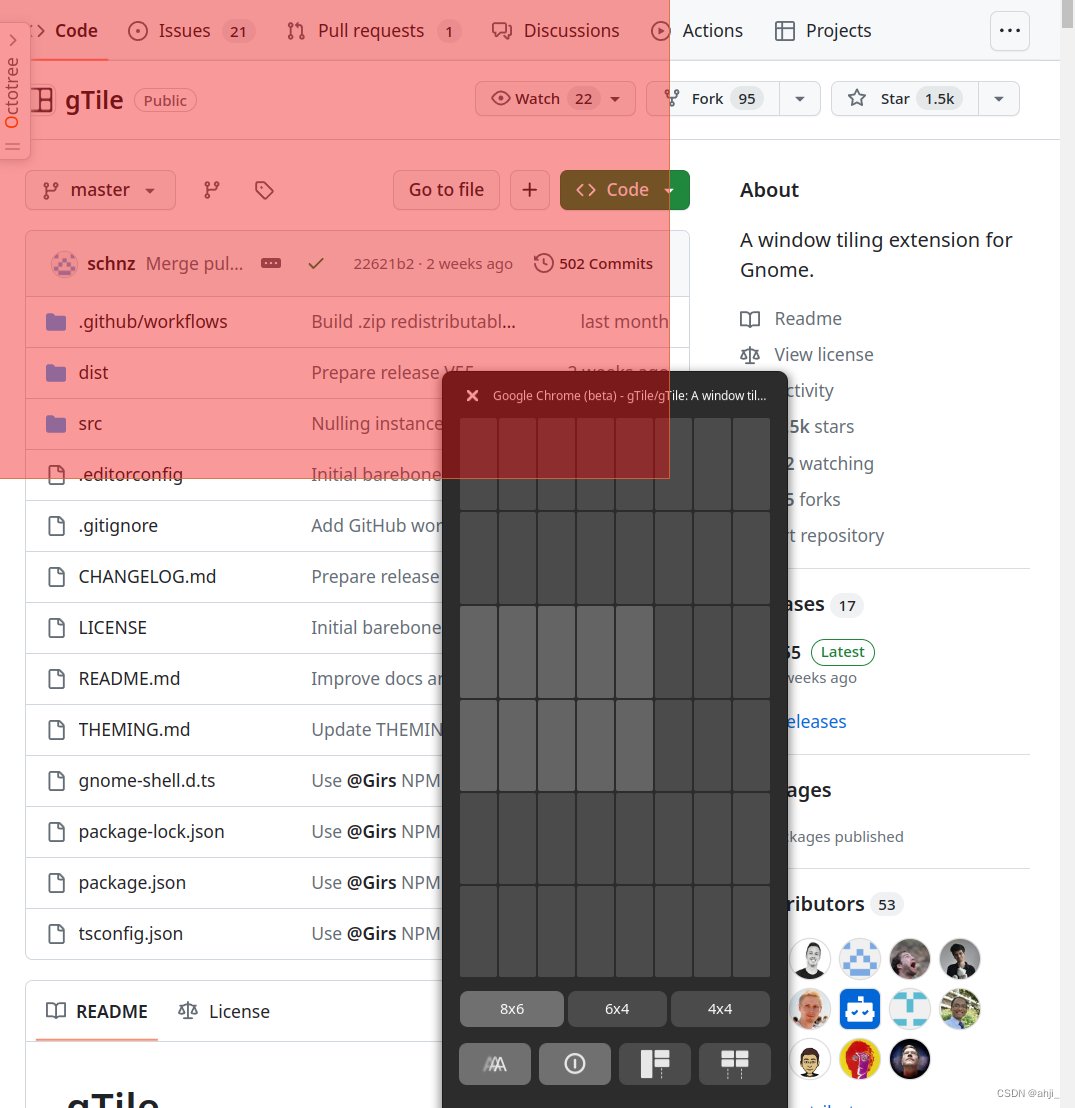Open the Code tab
The width and height of the screenshot is (1075, 1108).
click(x=67, y=31)
